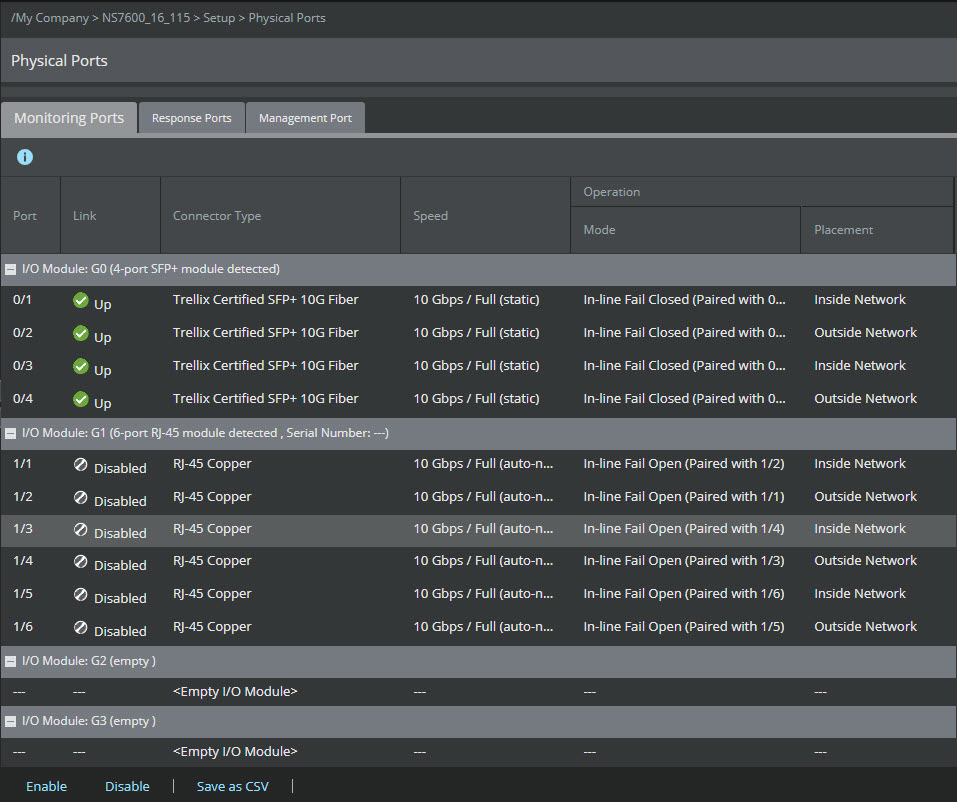Click "In-line Fail Open (Paired with 1/2)" mode cell
Screen dimensions: 957x802
684,464
